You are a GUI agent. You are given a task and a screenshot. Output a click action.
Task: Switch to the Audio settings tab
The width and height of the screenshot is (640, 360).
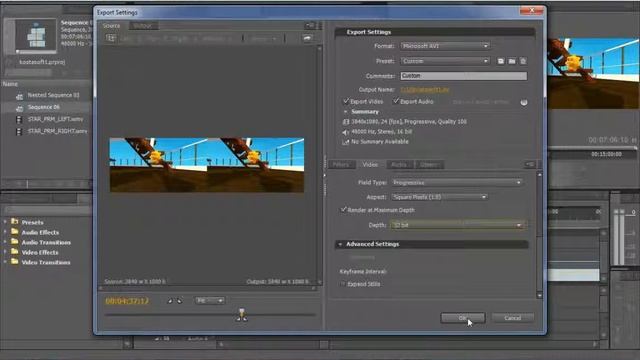(399, 164)
